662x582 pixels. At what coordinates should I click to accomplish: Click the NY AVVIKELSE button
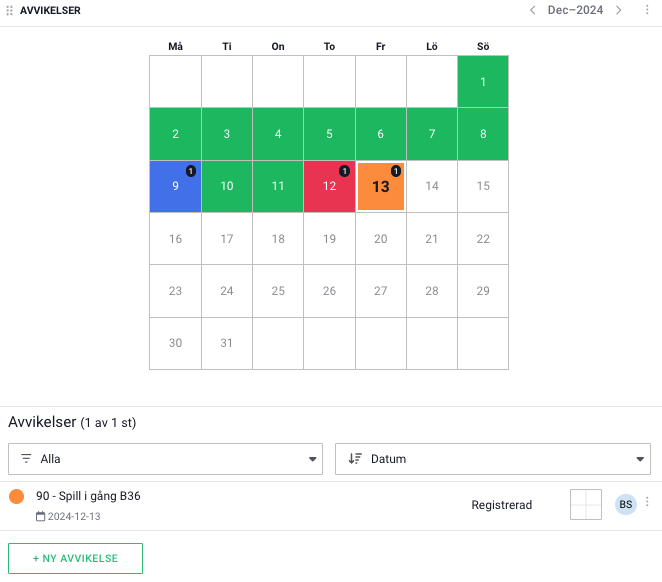(x=75, y=558)
